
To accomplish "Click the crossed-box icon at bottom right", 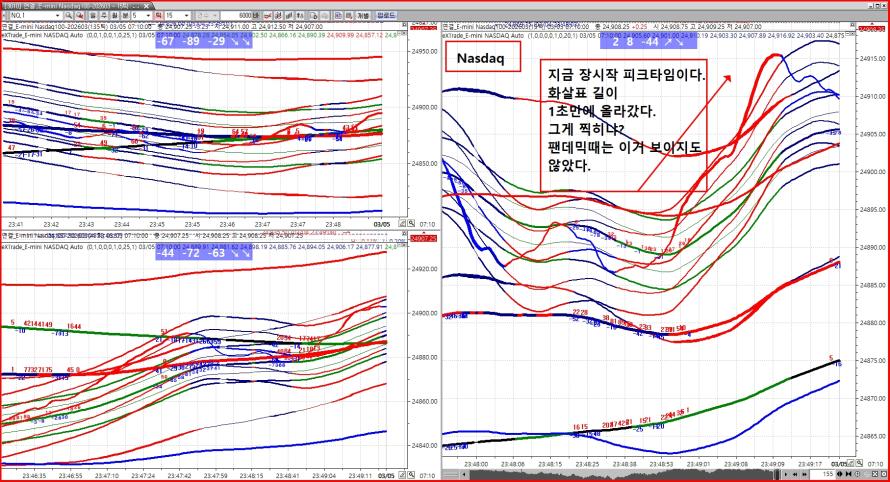I will point(875,474).
